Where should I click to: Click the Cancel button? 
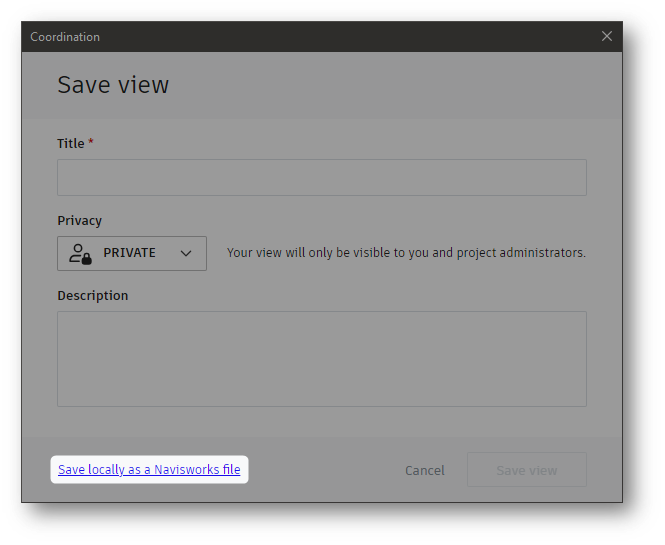(425, 470)
